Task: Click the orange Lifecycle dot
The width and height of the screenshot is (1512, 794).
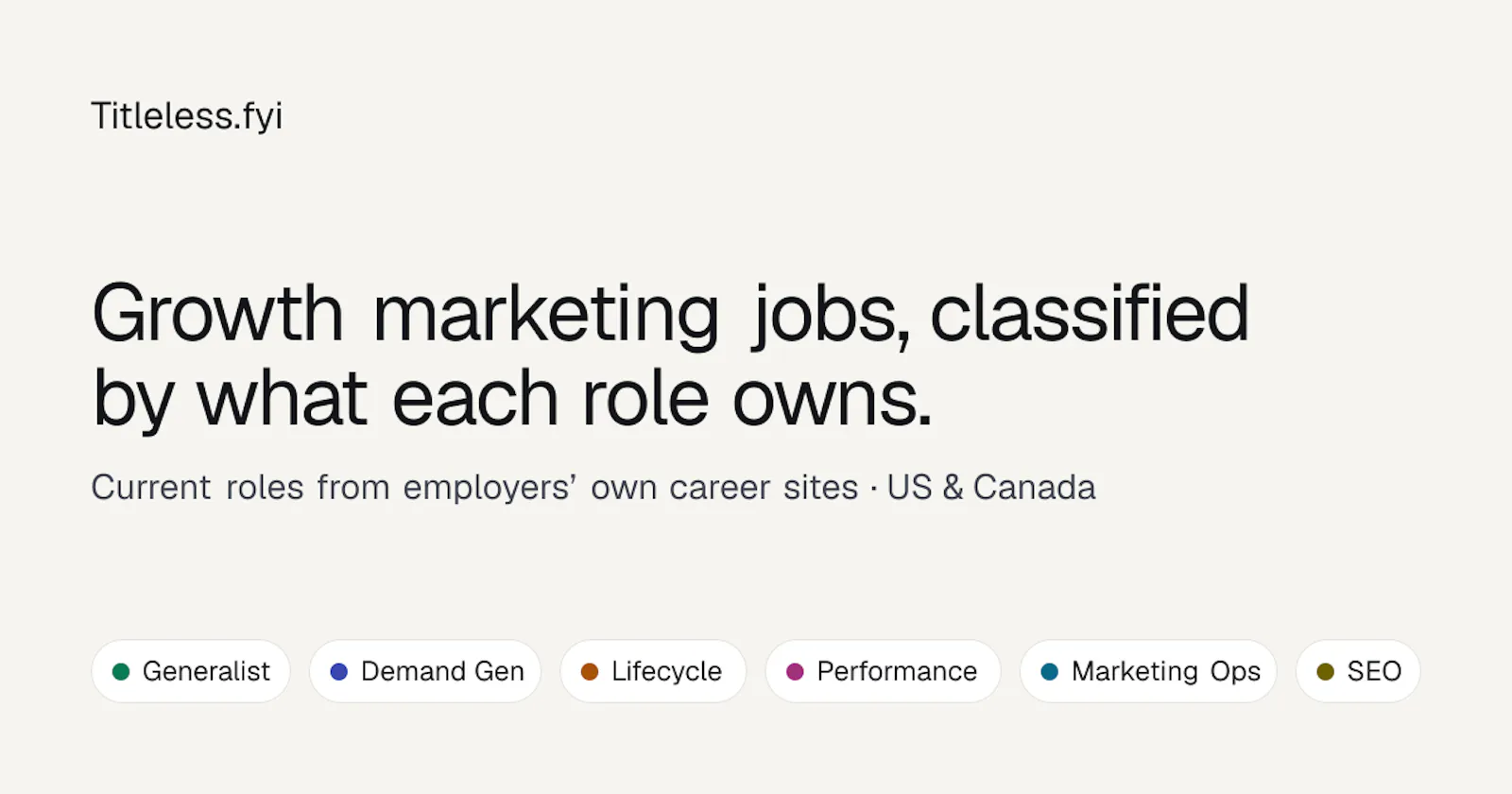Action: [x=590, y=672]
